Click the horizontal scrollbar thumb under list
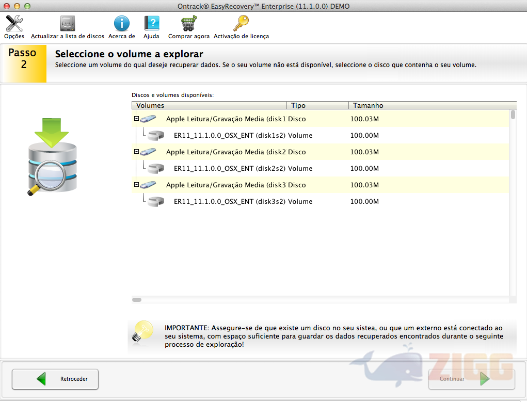Viewport: 527px width, 402px height. [136, 300]
